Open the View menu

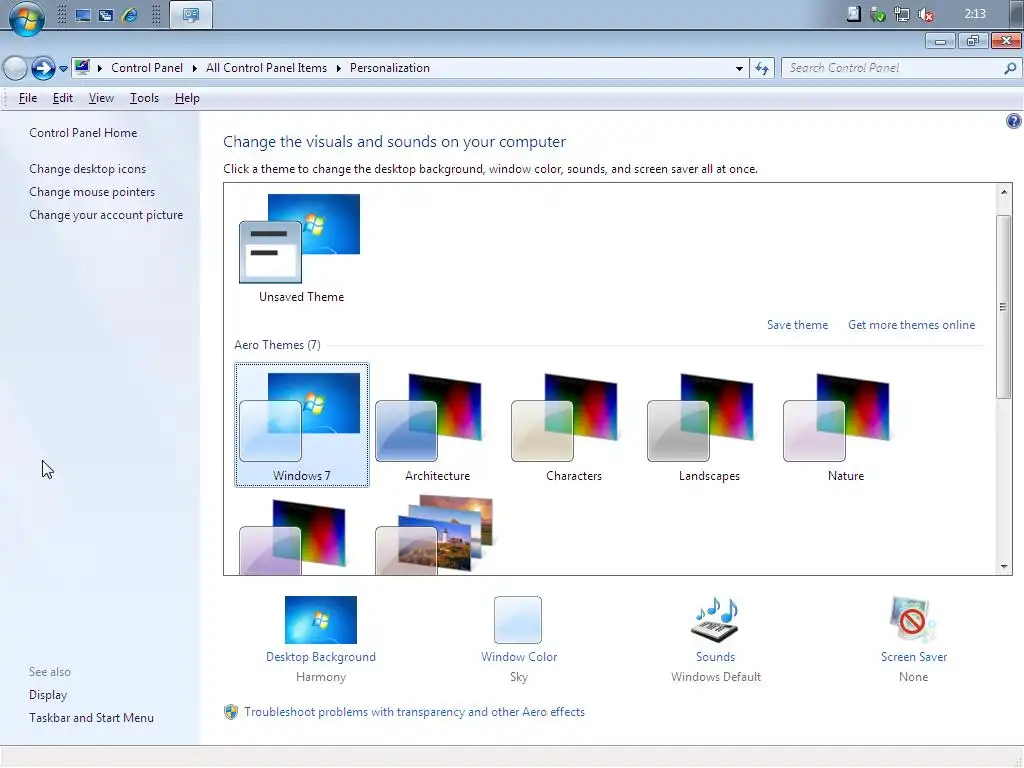pyautogui.click(x=101, y=98)
